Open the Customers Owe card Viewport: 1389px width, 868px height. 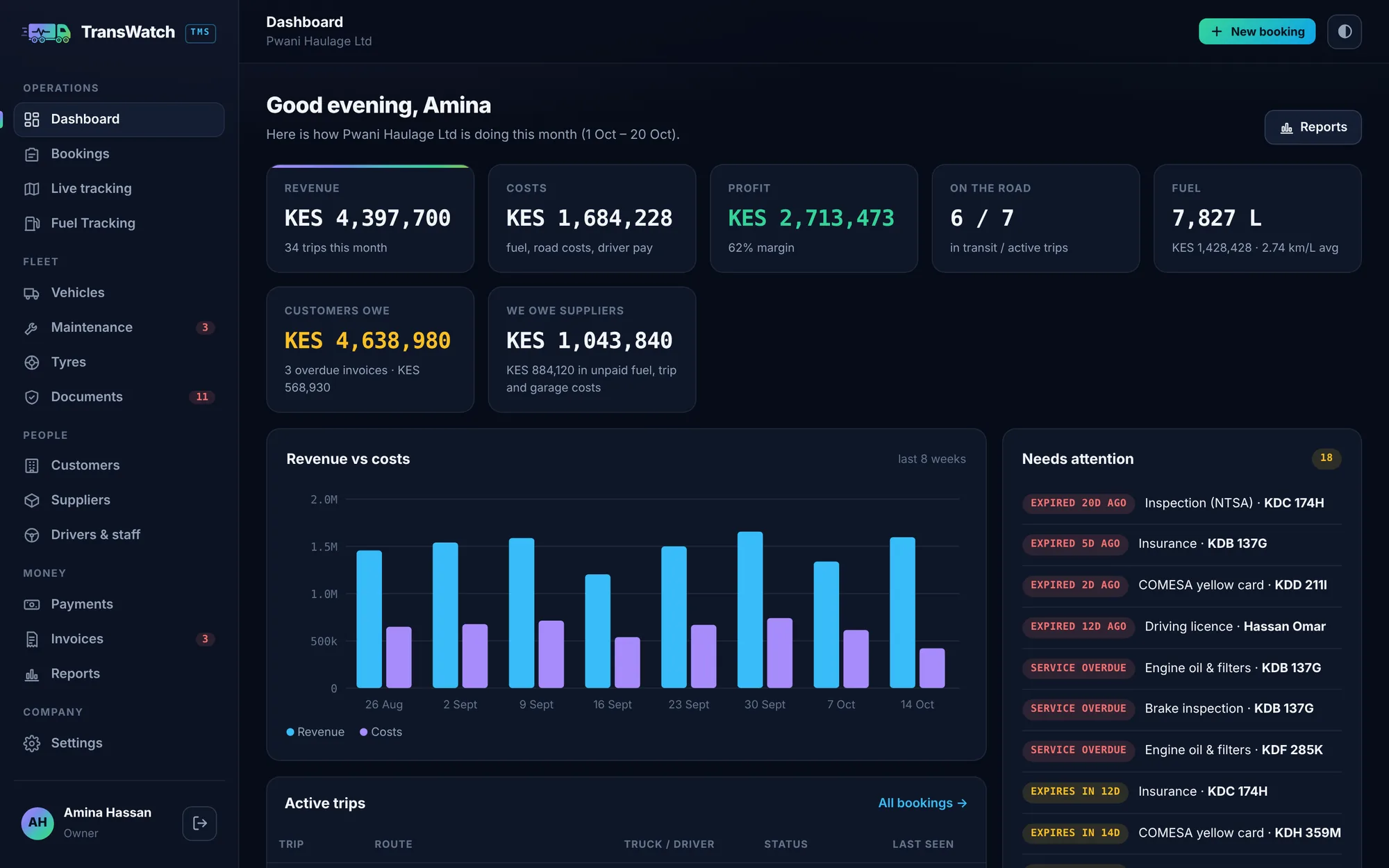coord(370,350)
